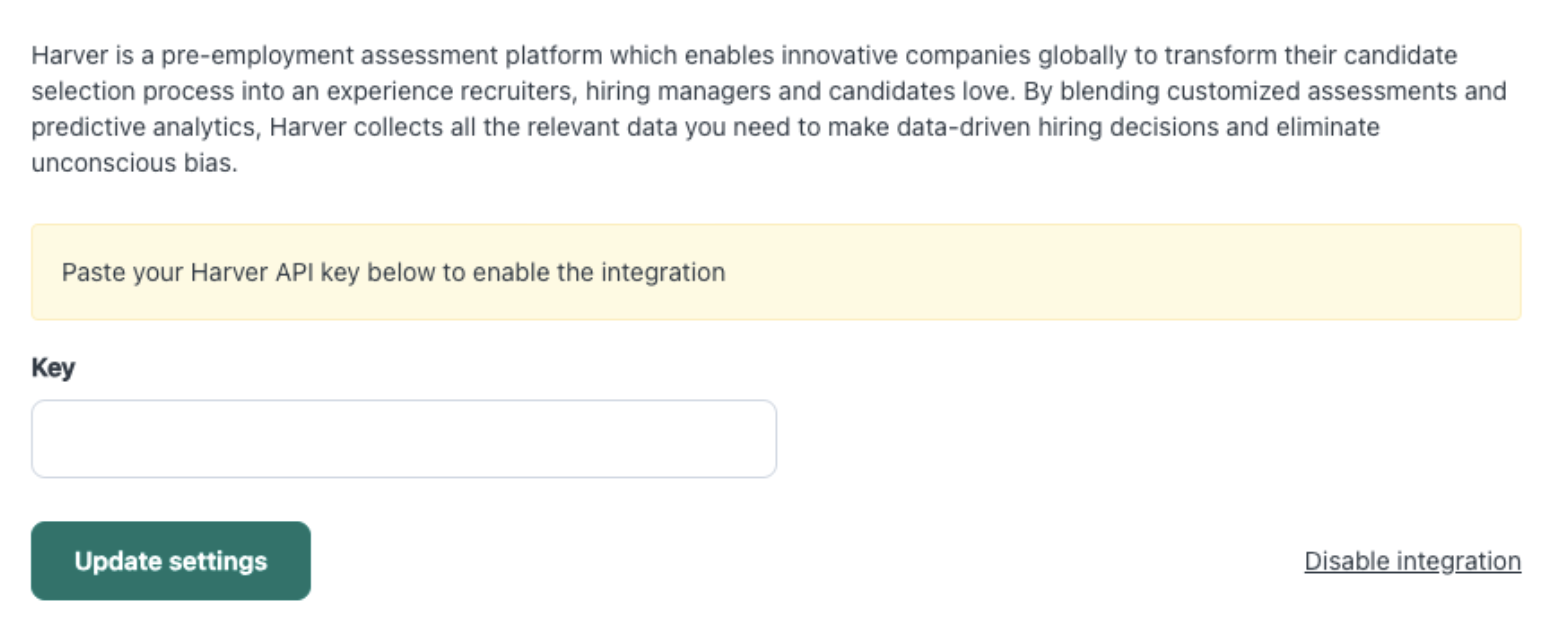Click the 'enable the integration' text in banner

(x=599, y=272)
